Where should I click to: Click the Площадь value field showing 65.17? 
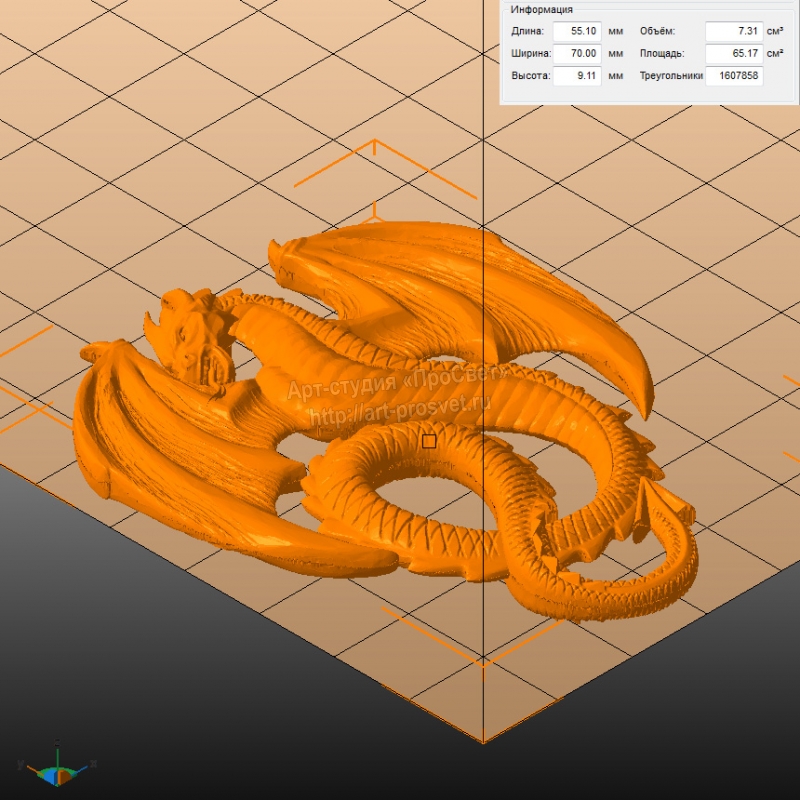tap(733, 54)
